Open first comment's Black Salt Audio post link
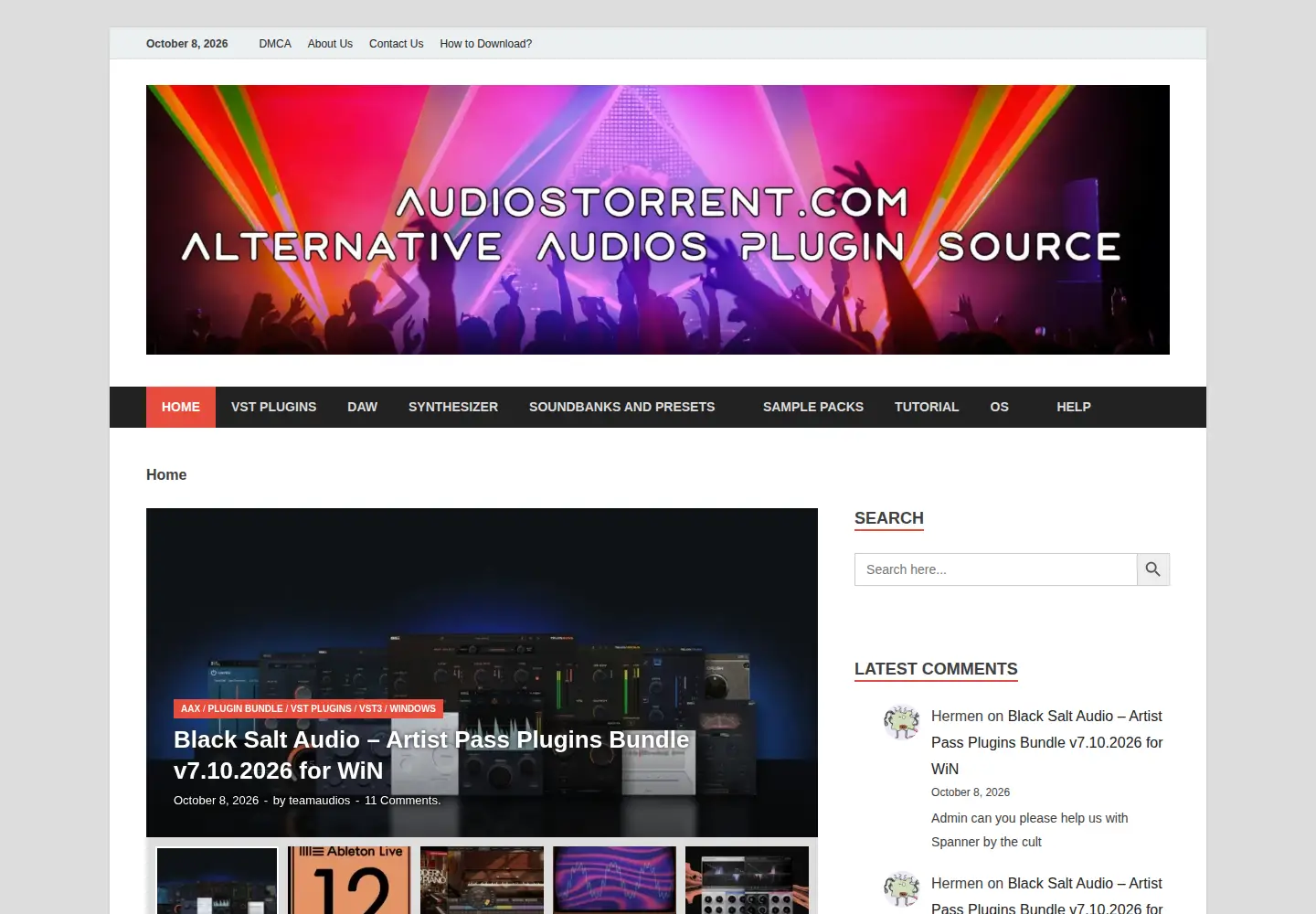 tap(1047, 742)
